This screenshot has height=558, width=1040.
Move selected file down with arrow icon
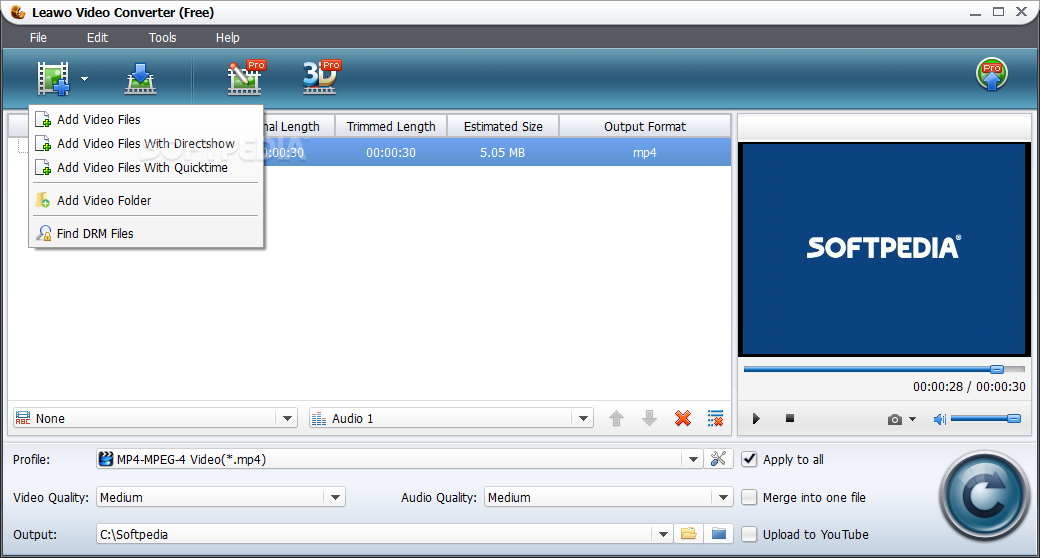tap(649, 418)
